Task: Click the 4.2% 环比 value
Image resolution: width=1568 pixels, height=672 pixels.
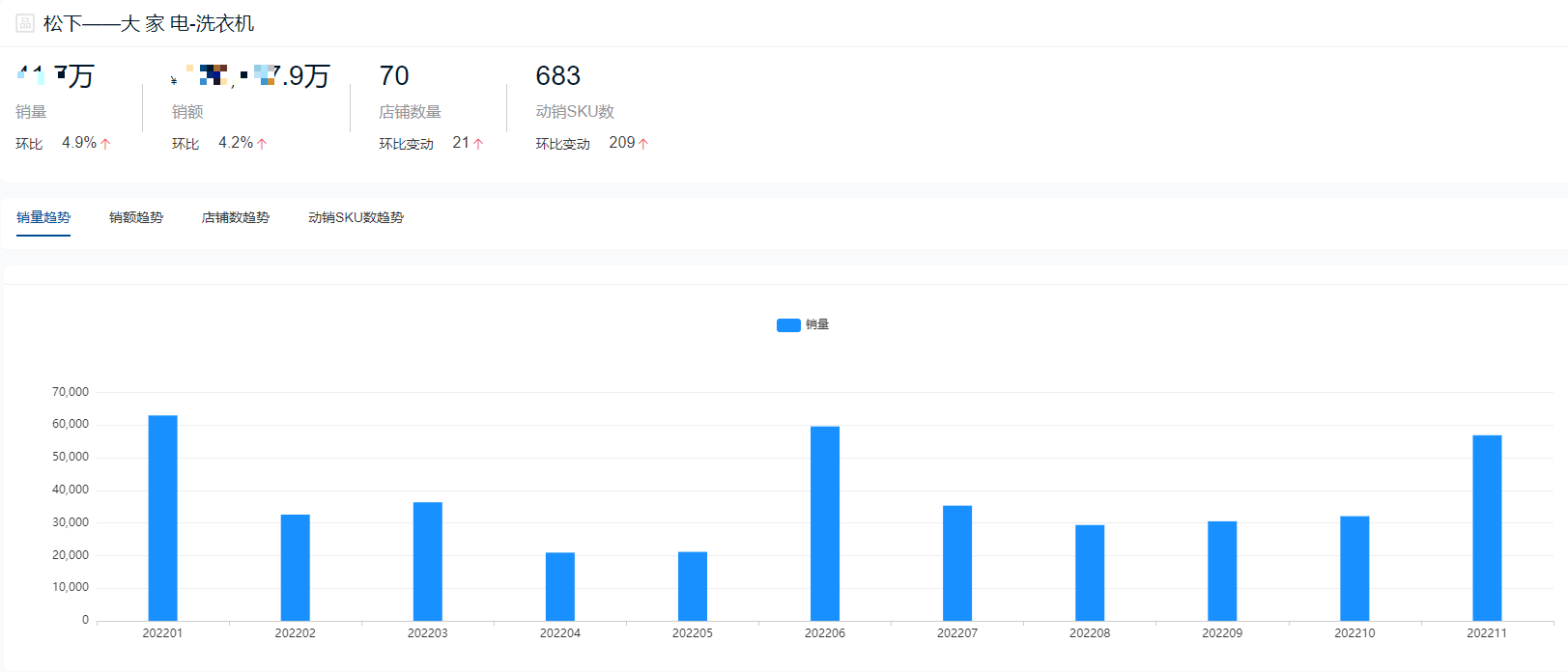Action: pyautogui.click(x=236, y=143)
